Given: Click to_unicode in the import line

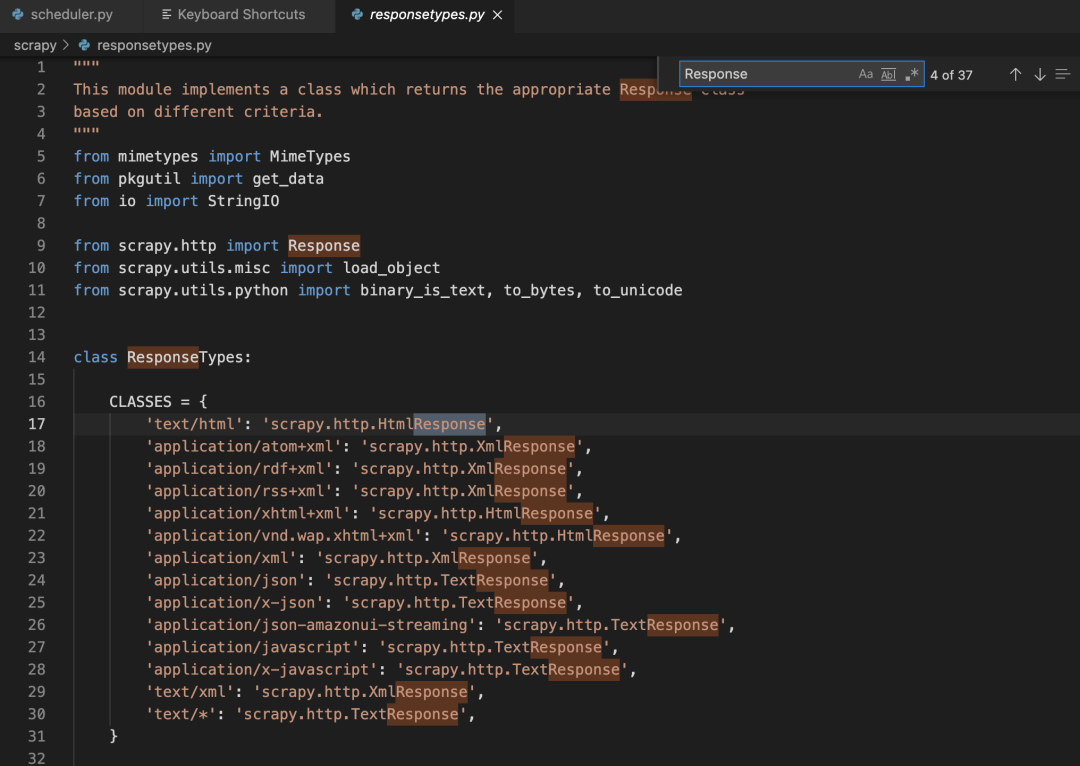Looking at the screenshot, I should click(x=638, y=291).
